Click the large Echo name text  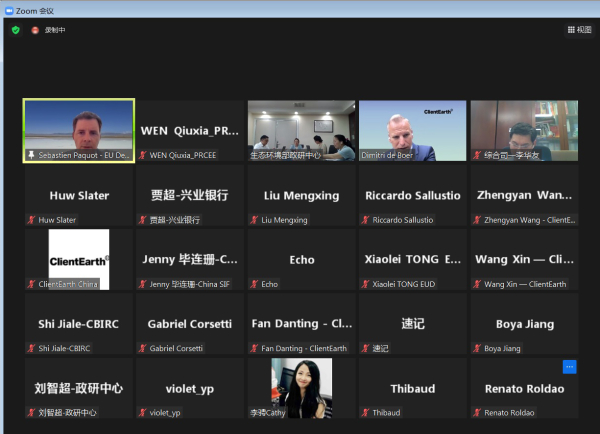pyautogui.click(x=302, y=260)
